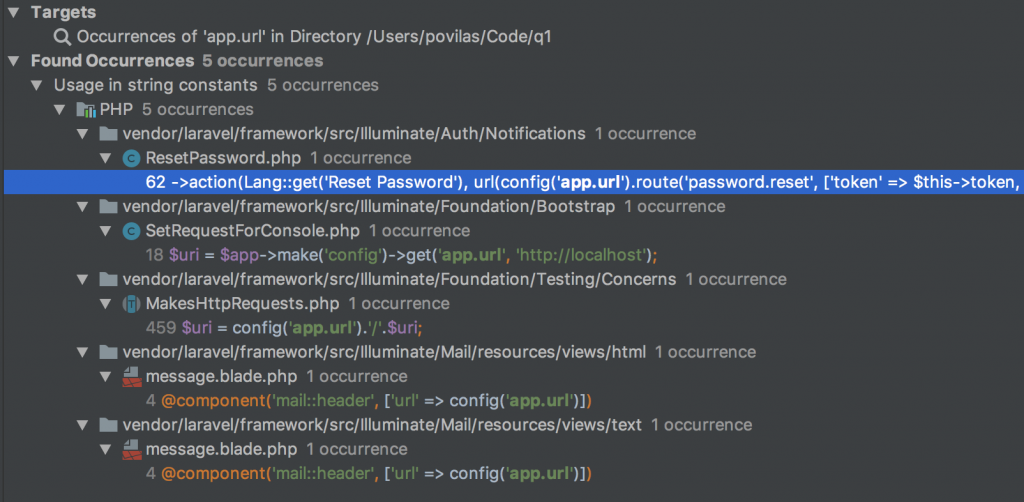
Task: Select the Targets heading
Action: point(63,12)
